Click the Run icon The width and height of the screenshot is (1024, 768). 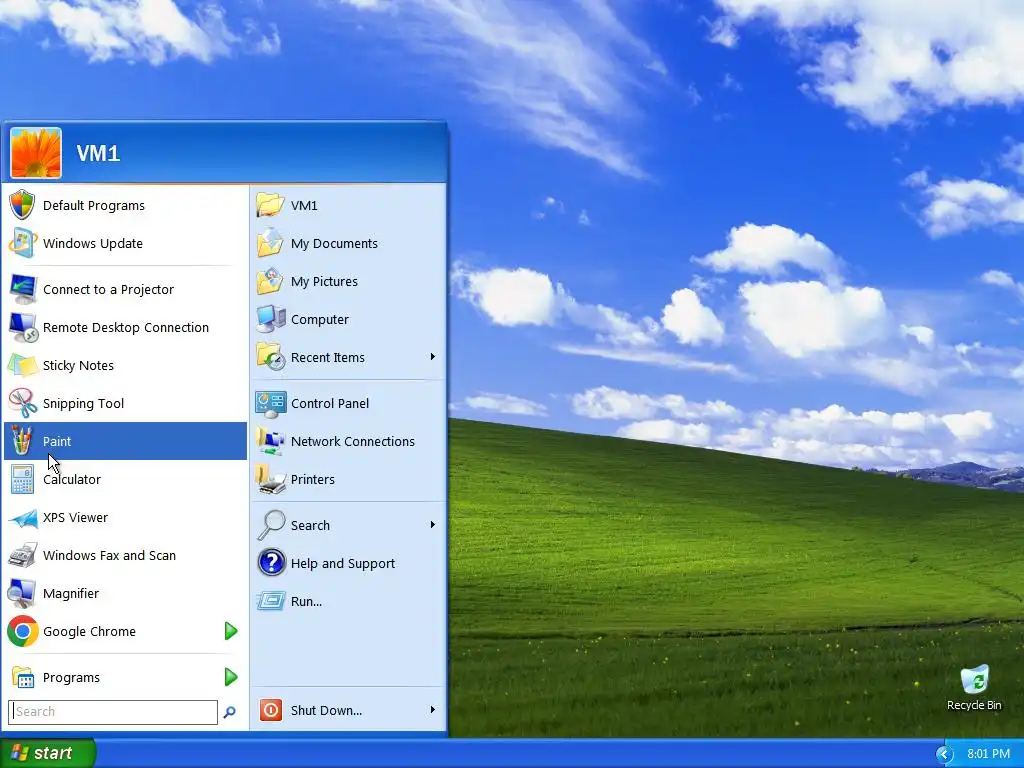point(270,601)
